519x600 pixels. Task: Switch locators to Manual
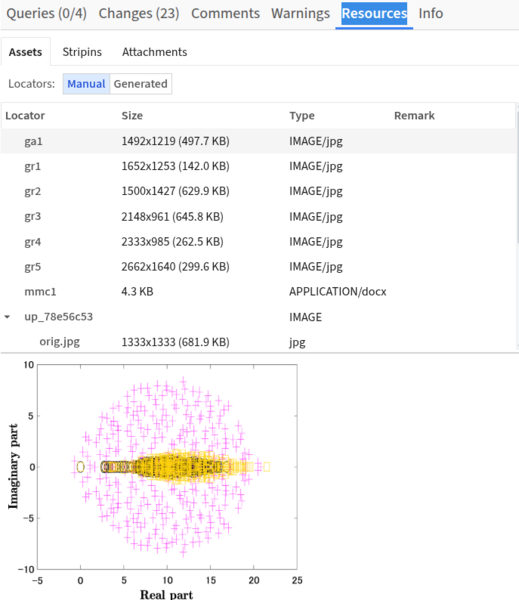(x=86, y=84)
